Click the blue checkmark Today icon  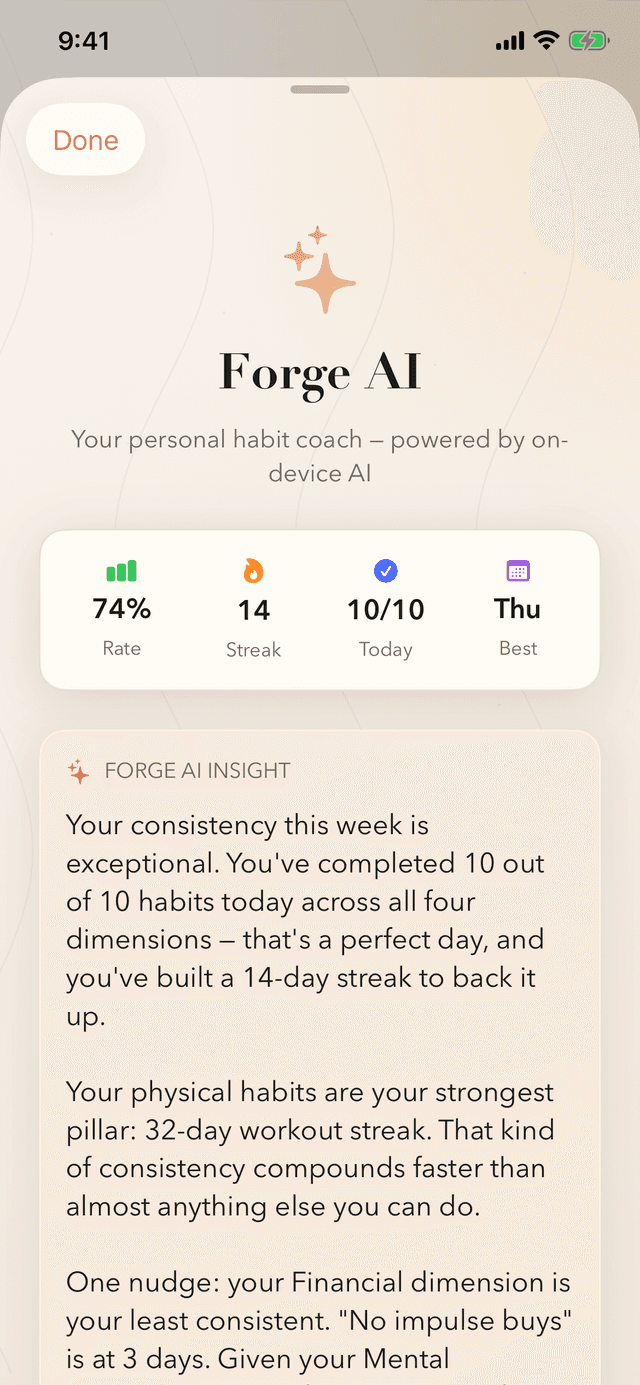pyautogui.click(x=385, y=571)
